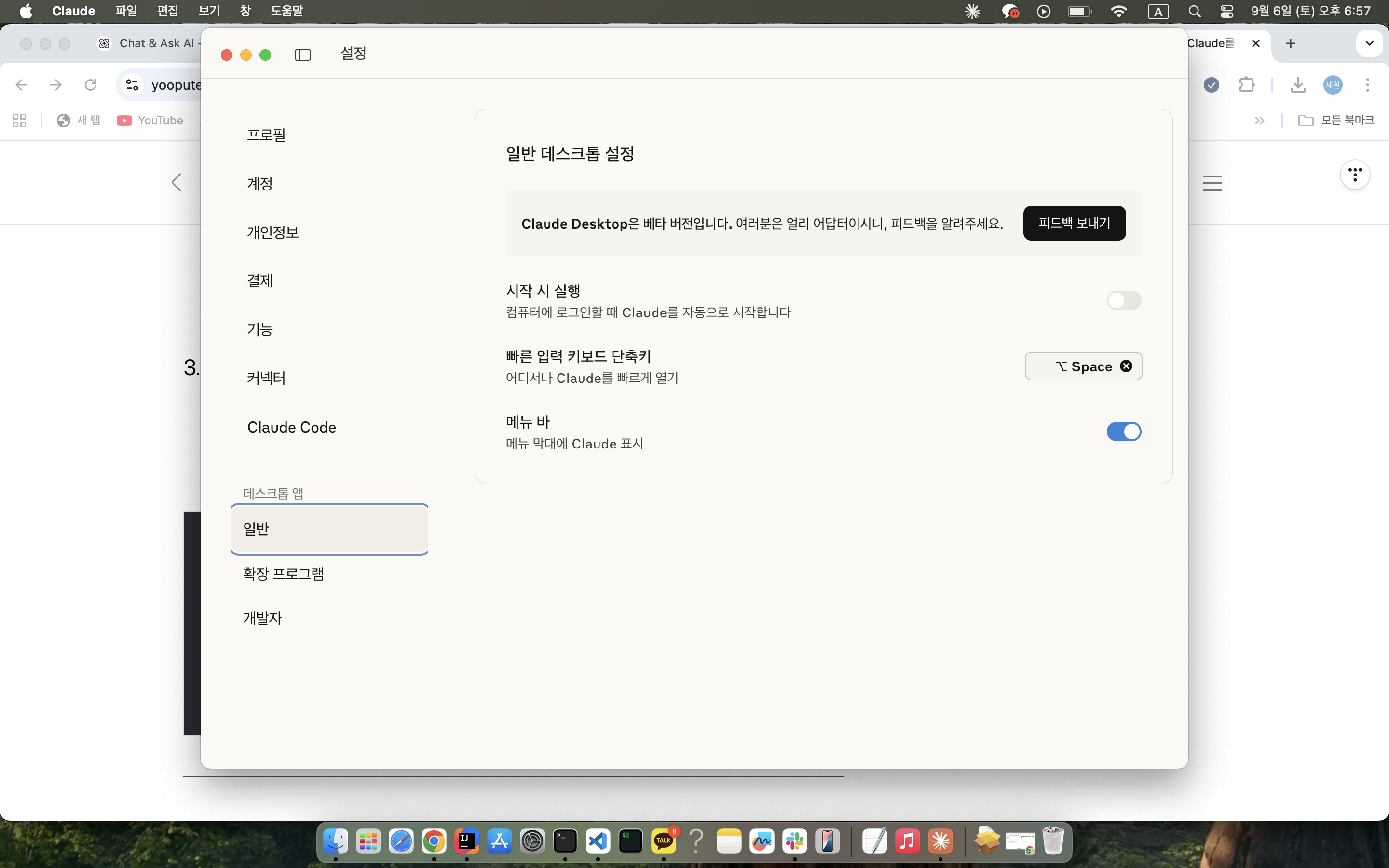1389x868 pixels.
Task: Open the Trash from the dock
Action: pos(1053,841)
